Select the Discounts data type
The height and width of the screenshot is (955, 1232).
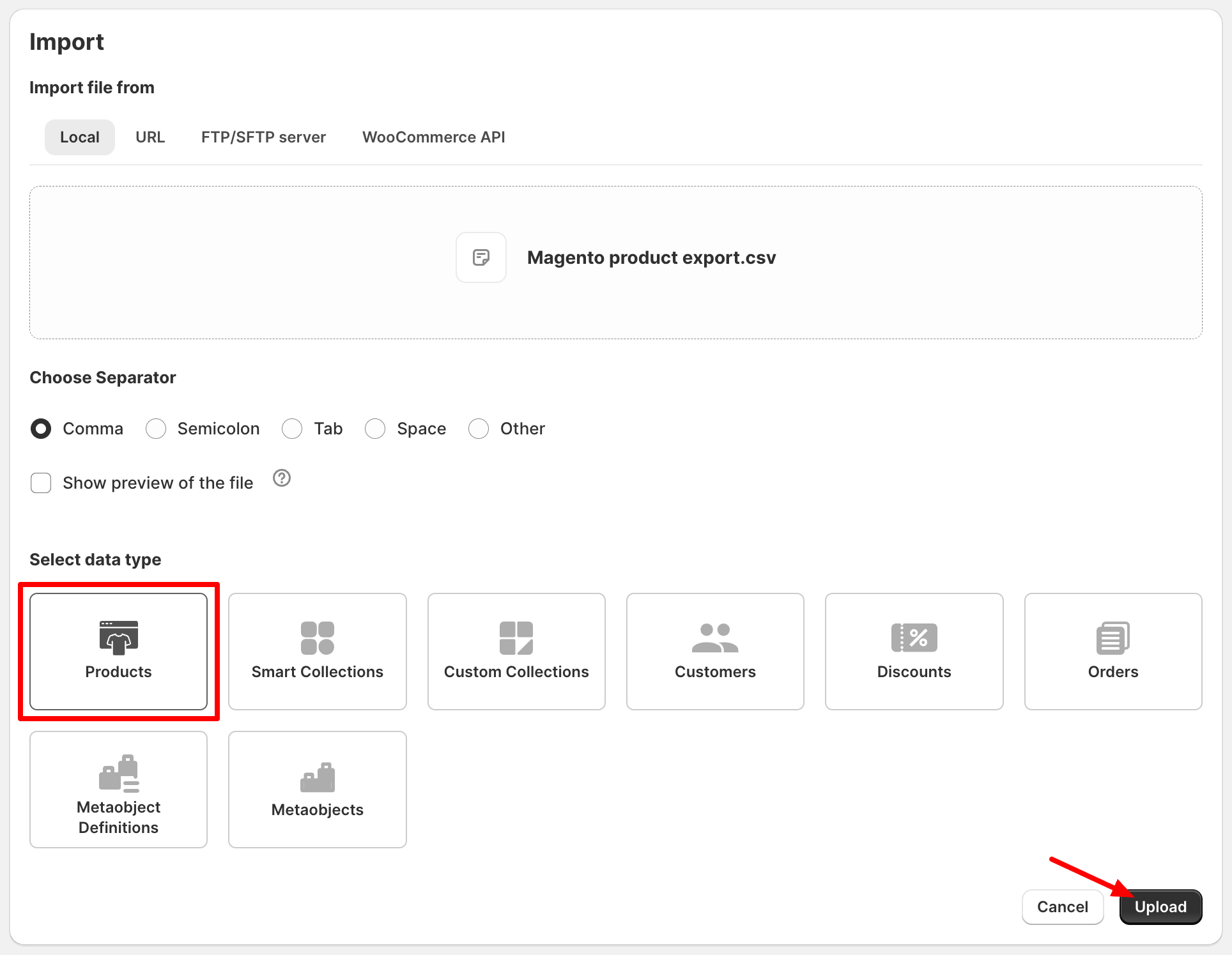click(914, 652)
